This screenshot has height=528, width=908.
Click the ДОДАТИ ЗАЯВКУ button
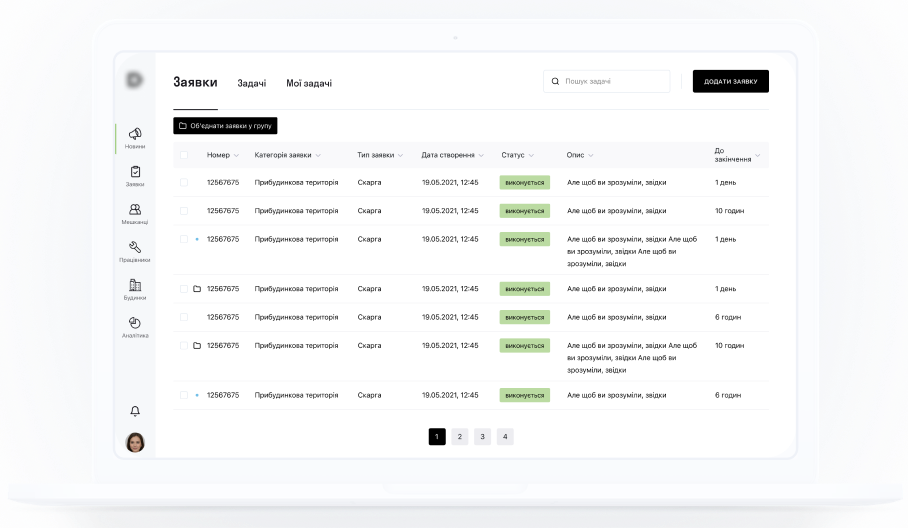[730, 81]
